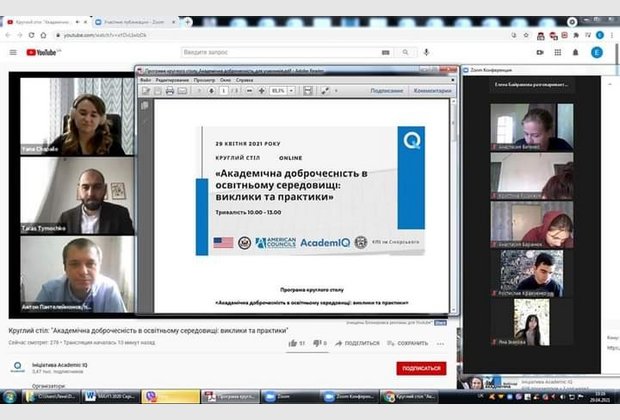Go to next page in the PDF toolbar
The width and height of the screenshot is (620, 420).
210,91
